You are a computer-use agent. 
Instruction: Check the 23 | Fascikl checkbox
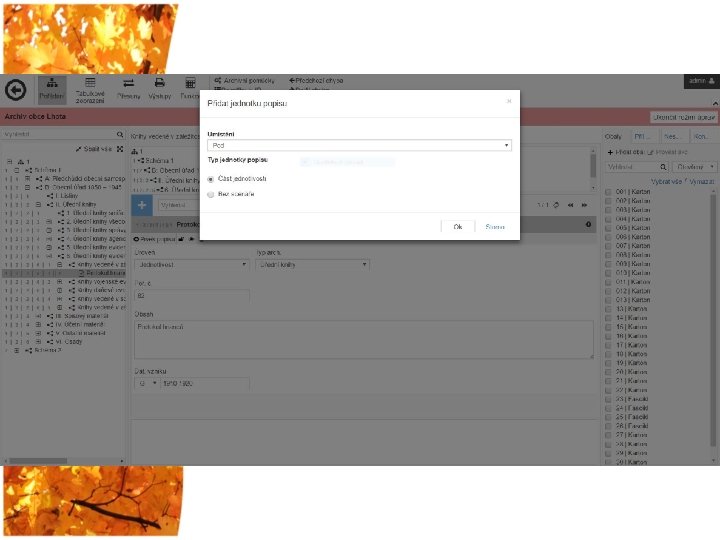608,399
